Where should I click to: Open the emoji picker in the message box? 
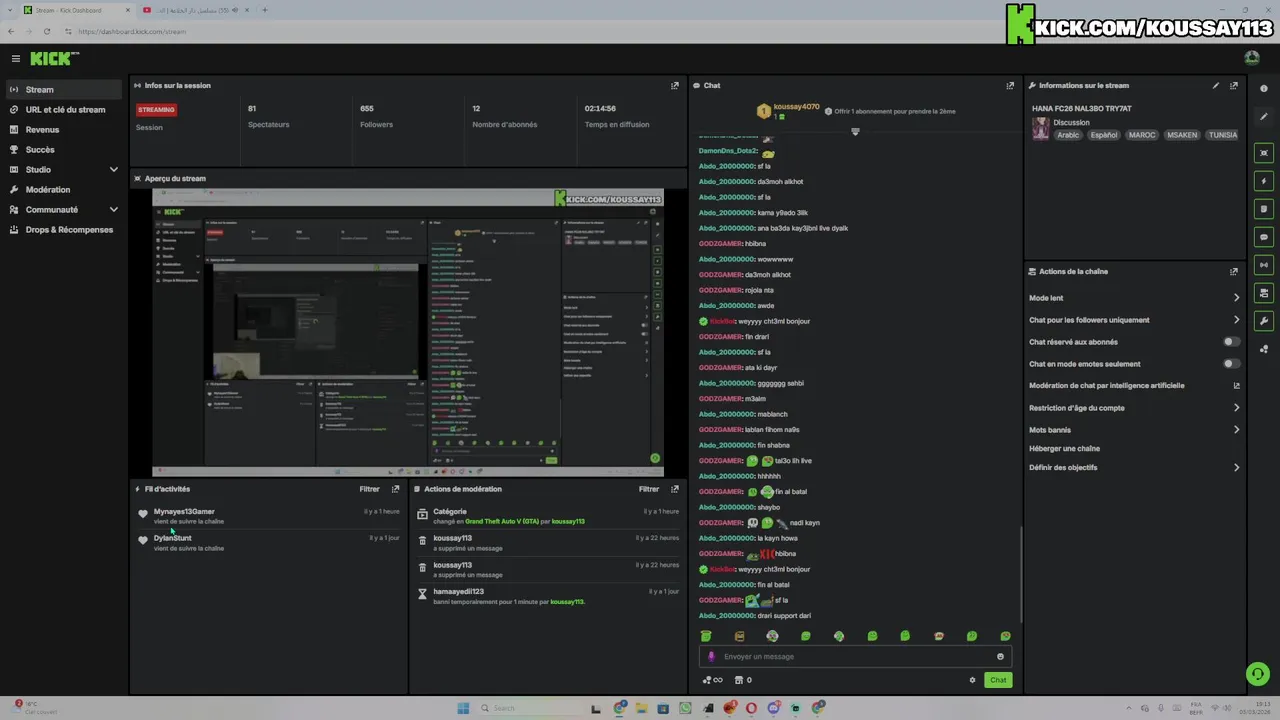click(1000, 656)
